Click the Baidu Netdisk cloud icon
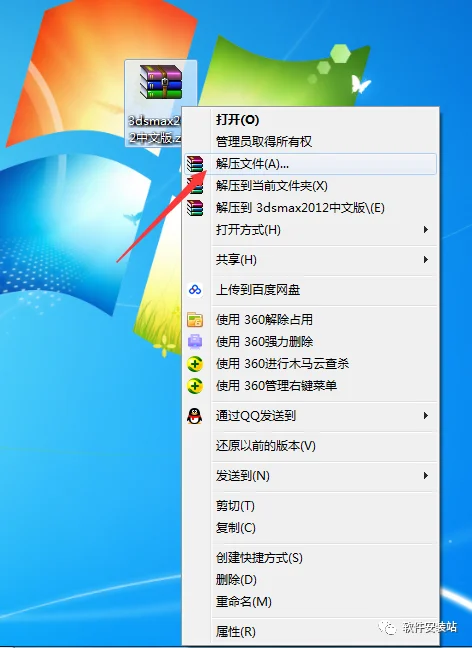 tap(195, 290)
